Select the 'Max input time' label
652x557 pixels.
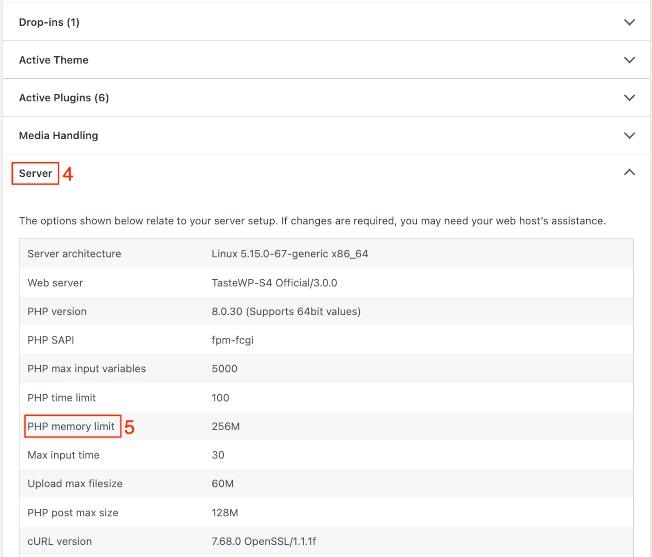tap(63, 455)
